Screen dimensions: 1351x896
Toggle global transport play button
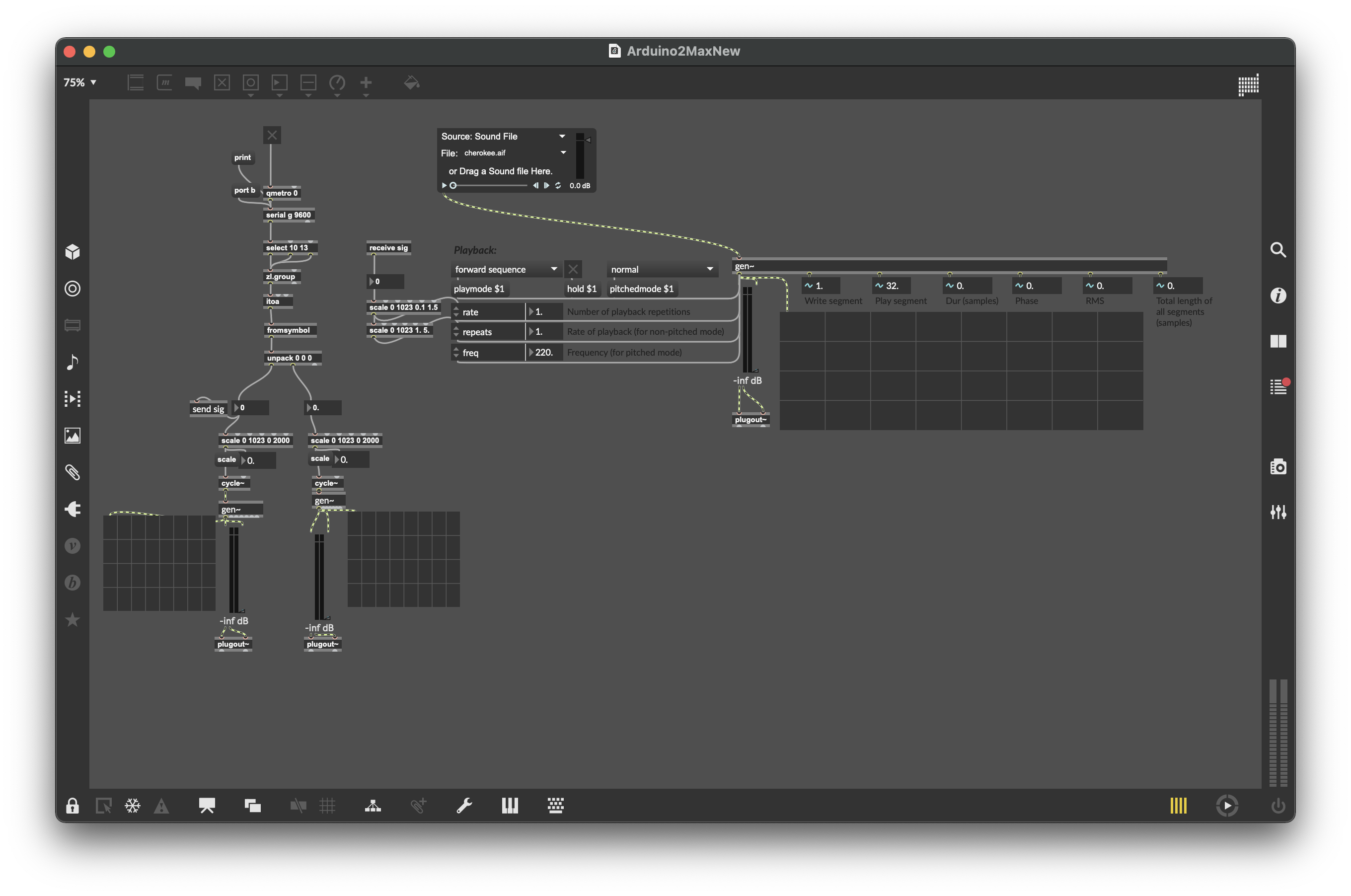point(1227,806)
